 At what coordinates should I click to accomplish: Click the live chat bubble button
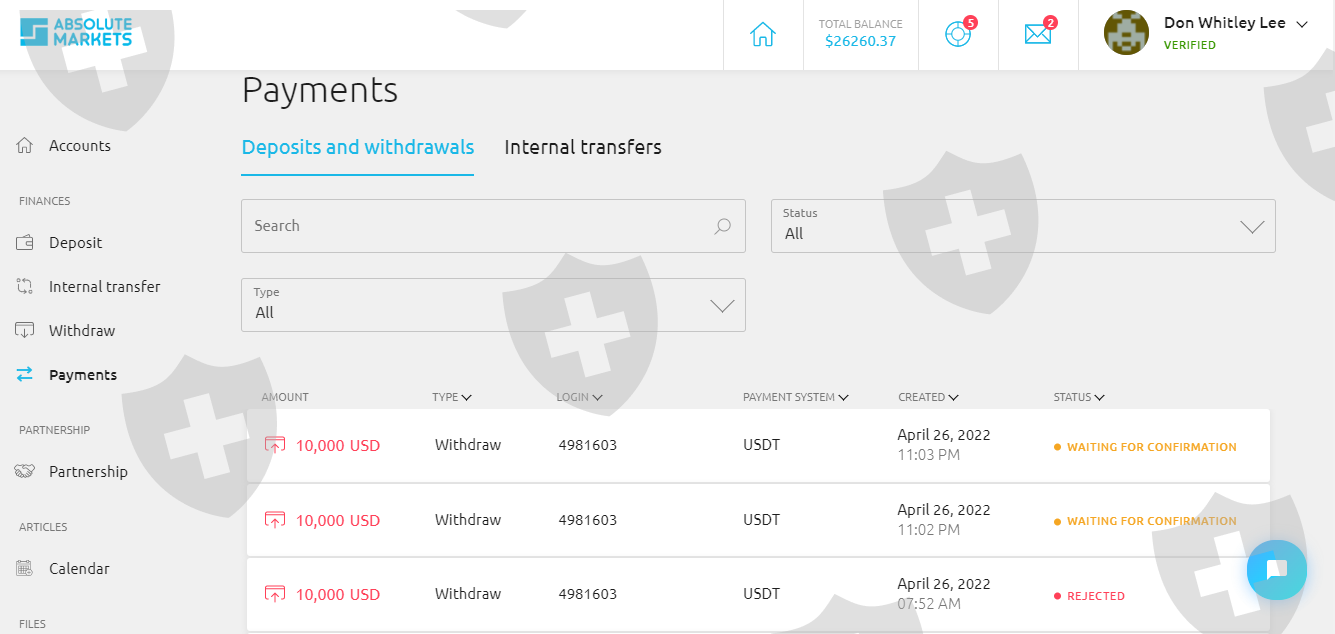1276,570
